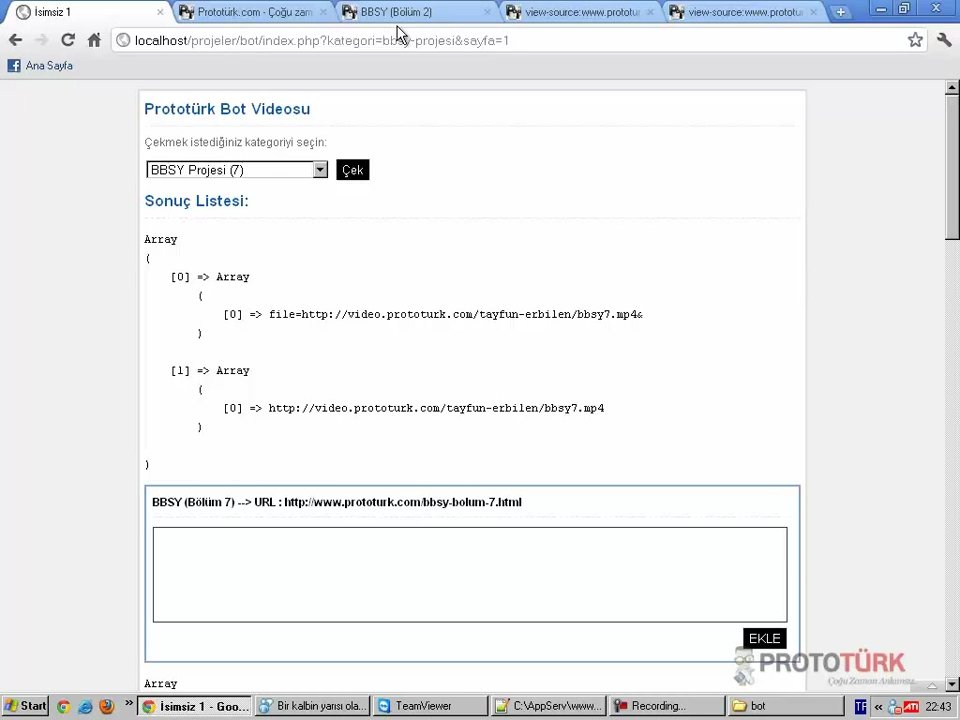Open the C:\AppServ\www taskbar window
This screenshot has width=960, height=720.
(549, 706)
